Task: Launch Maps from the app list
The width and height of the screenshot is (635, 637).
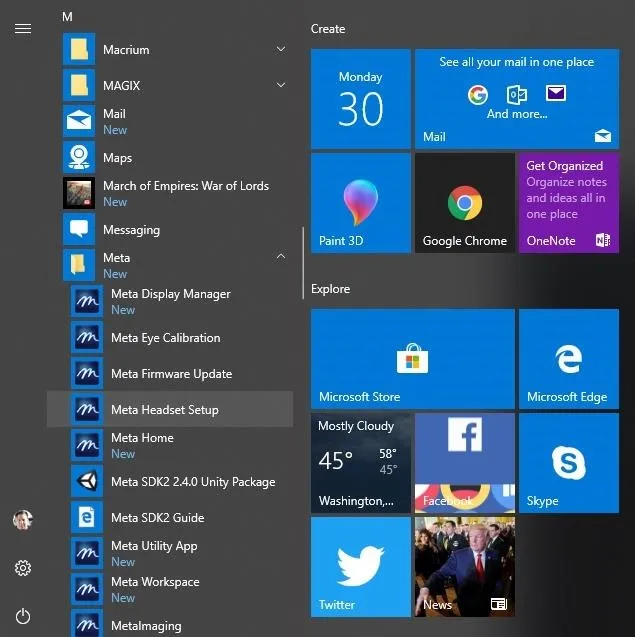Action: 170,157
